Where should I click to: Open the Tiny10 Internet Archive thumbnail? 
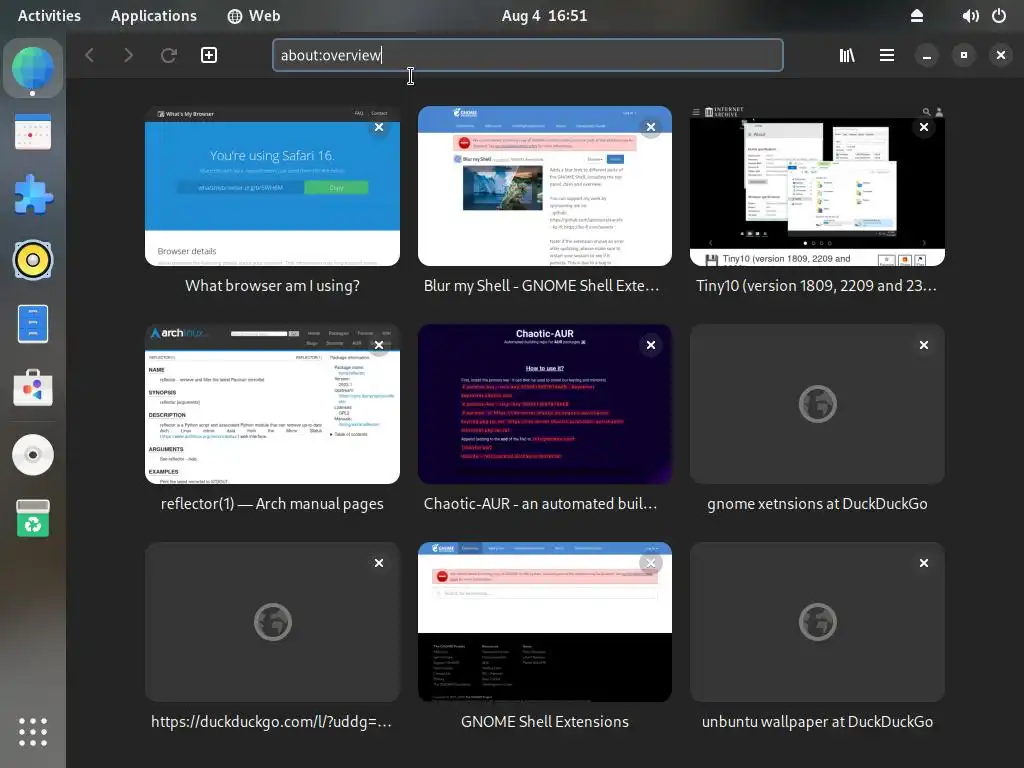817,186
